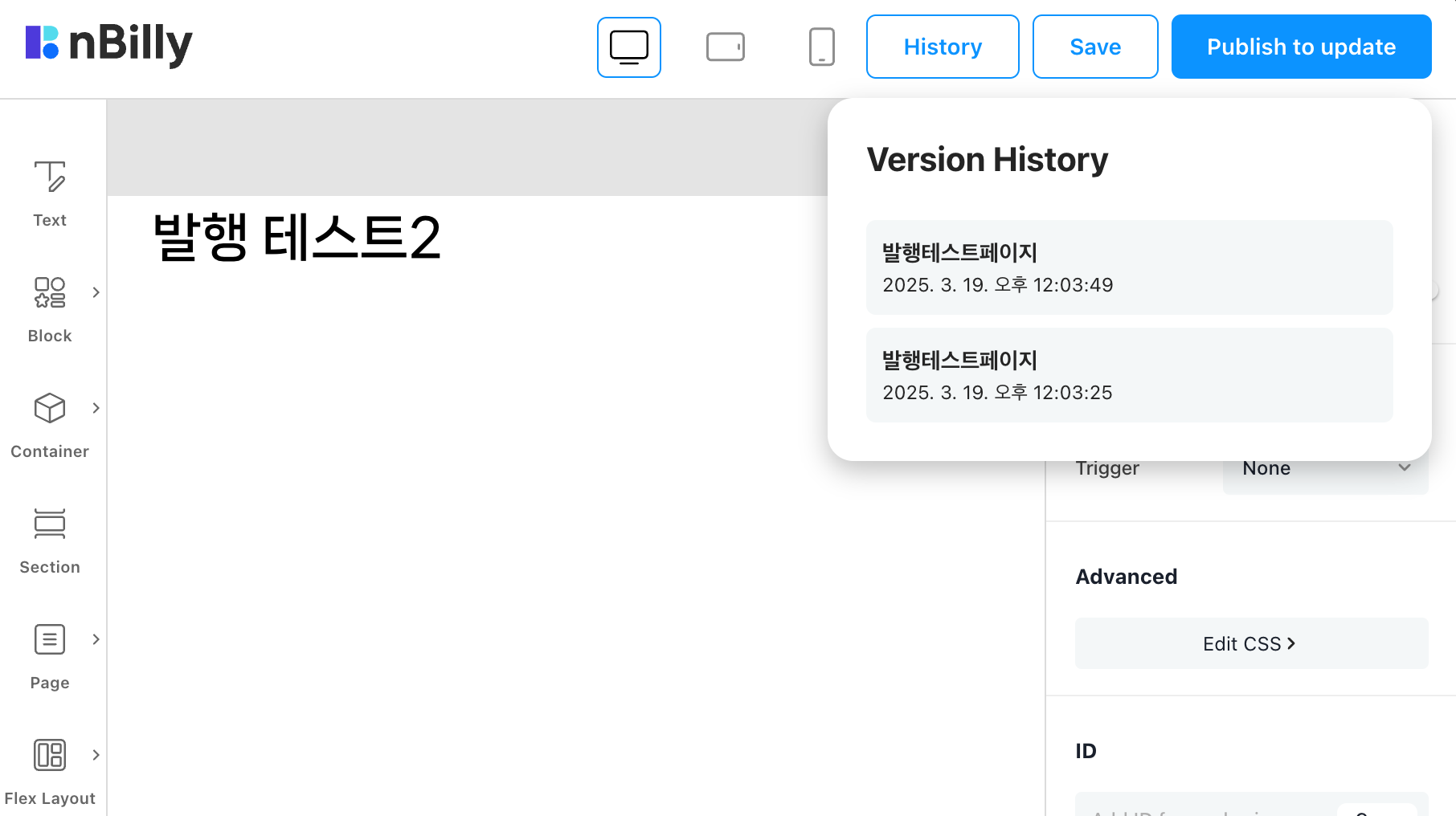Click the 발행 테스트2 heading on canvas
1456x816 pixels.
tap(297, 238)
